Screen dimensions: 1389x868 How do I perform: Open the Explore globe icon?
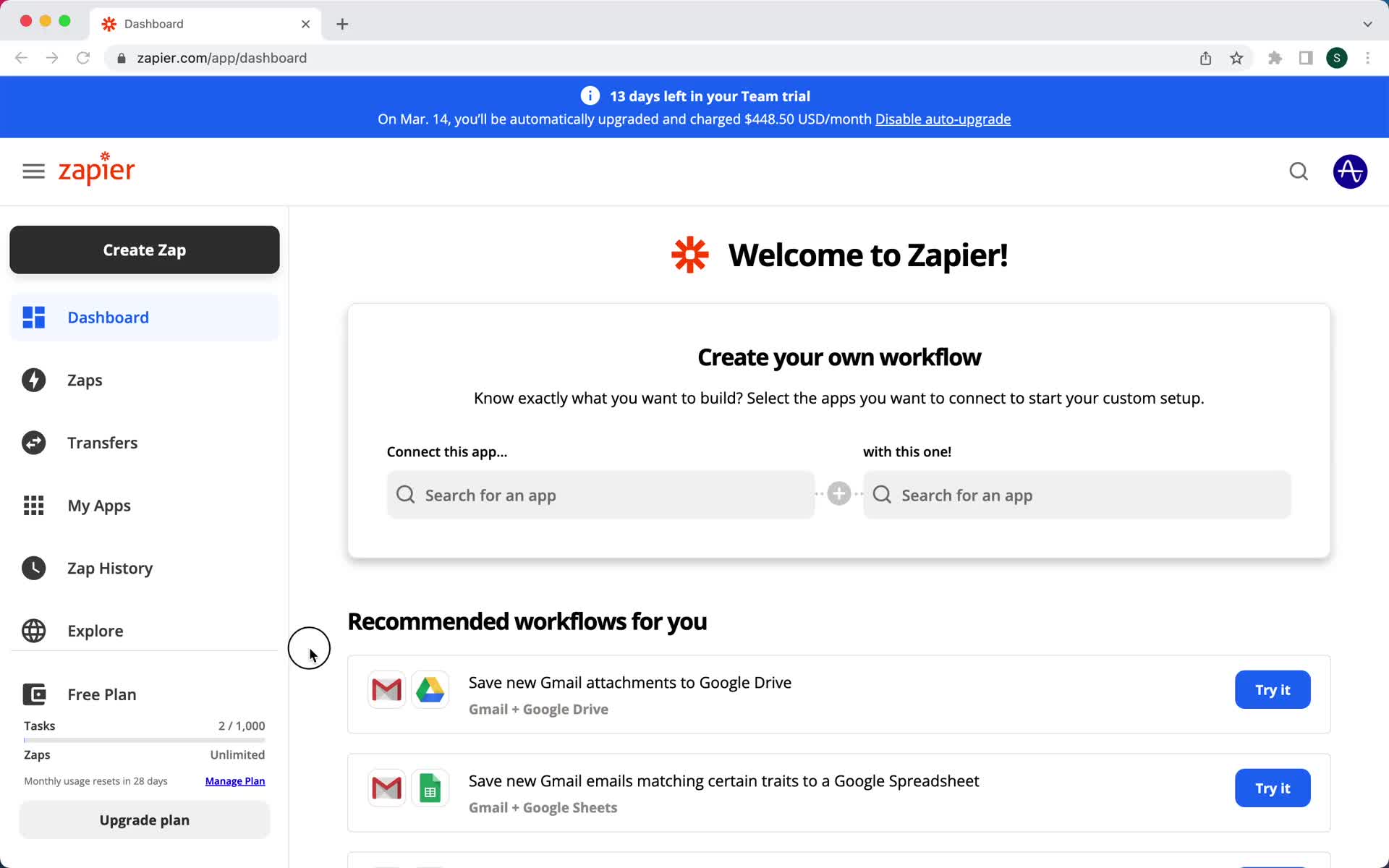pyautogui.click(x=34, y=630)
